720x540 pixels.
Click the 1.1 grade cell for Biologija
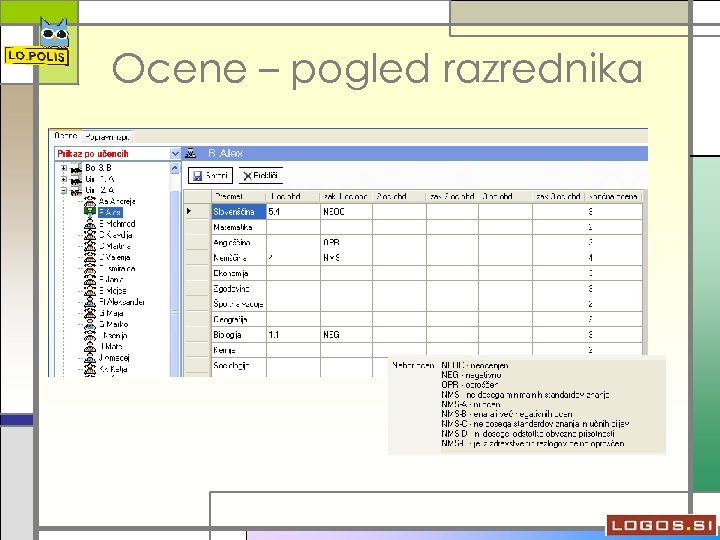(x=293, y=335)
